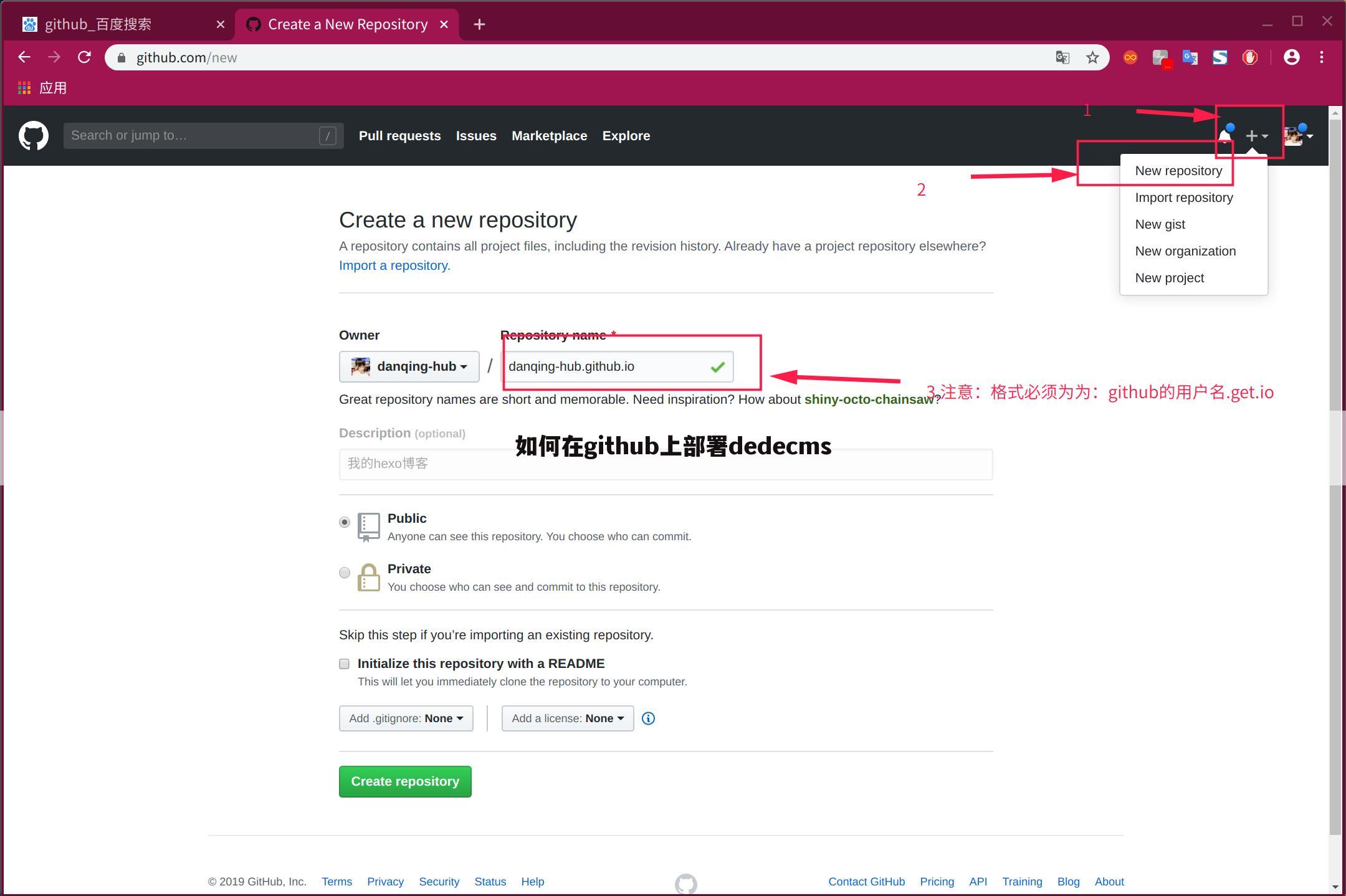This screenshot has height=896, width=1346.
Task: Select the Private repository radio button
Action: pyautogui.click(x=345, y=573)
